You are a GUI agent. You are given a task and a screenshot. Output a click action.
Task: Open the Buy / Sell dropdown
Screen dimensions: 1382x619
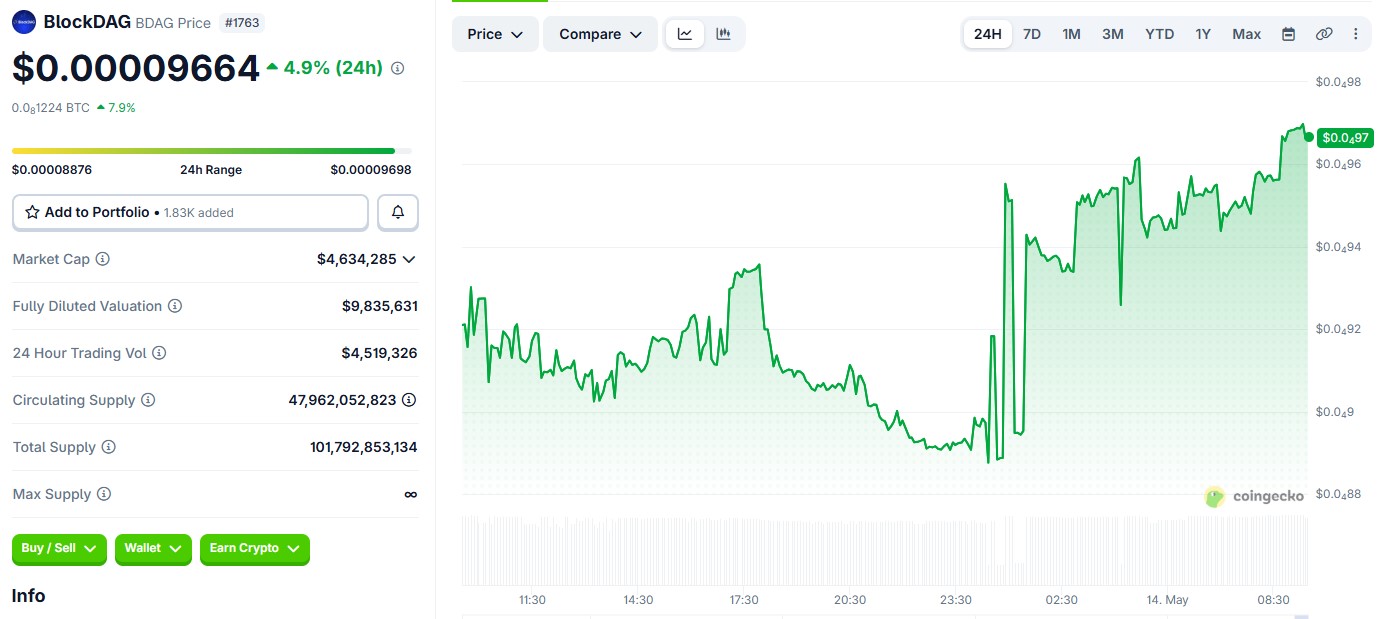pos(59,549)
